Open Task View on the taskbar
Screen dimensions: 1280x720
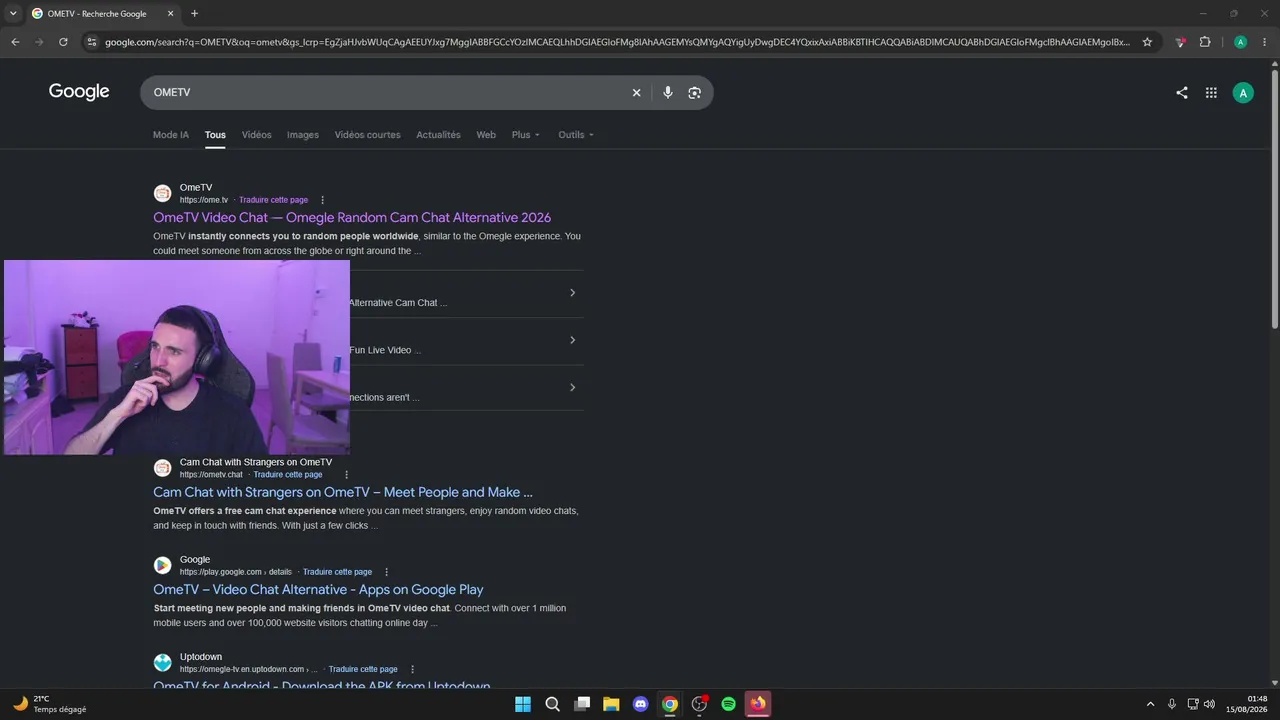click(582, 704)
